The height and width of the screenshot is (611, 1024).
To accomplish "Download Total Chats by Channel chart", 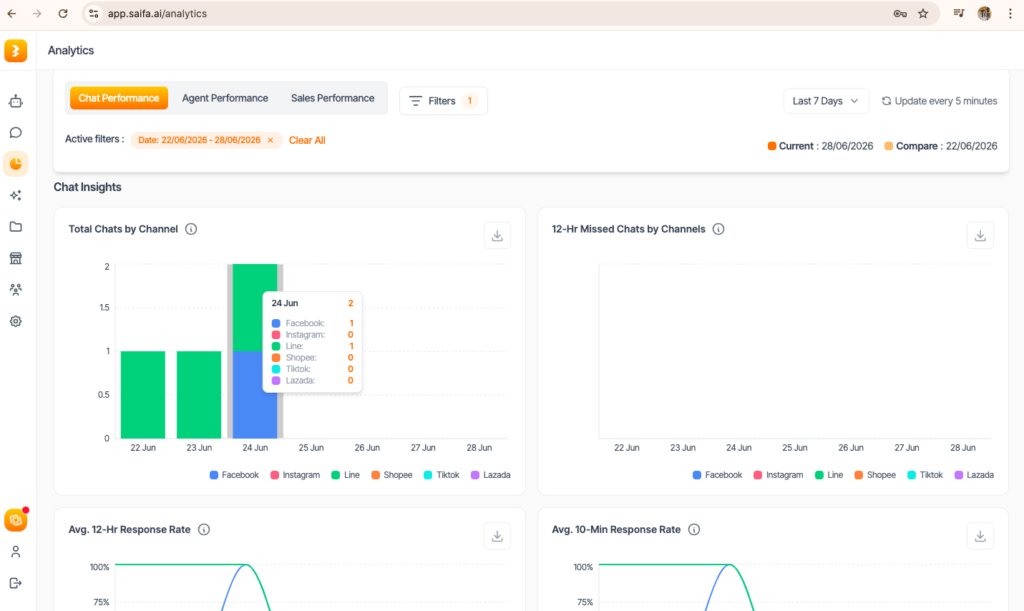I will coord(497,236).
